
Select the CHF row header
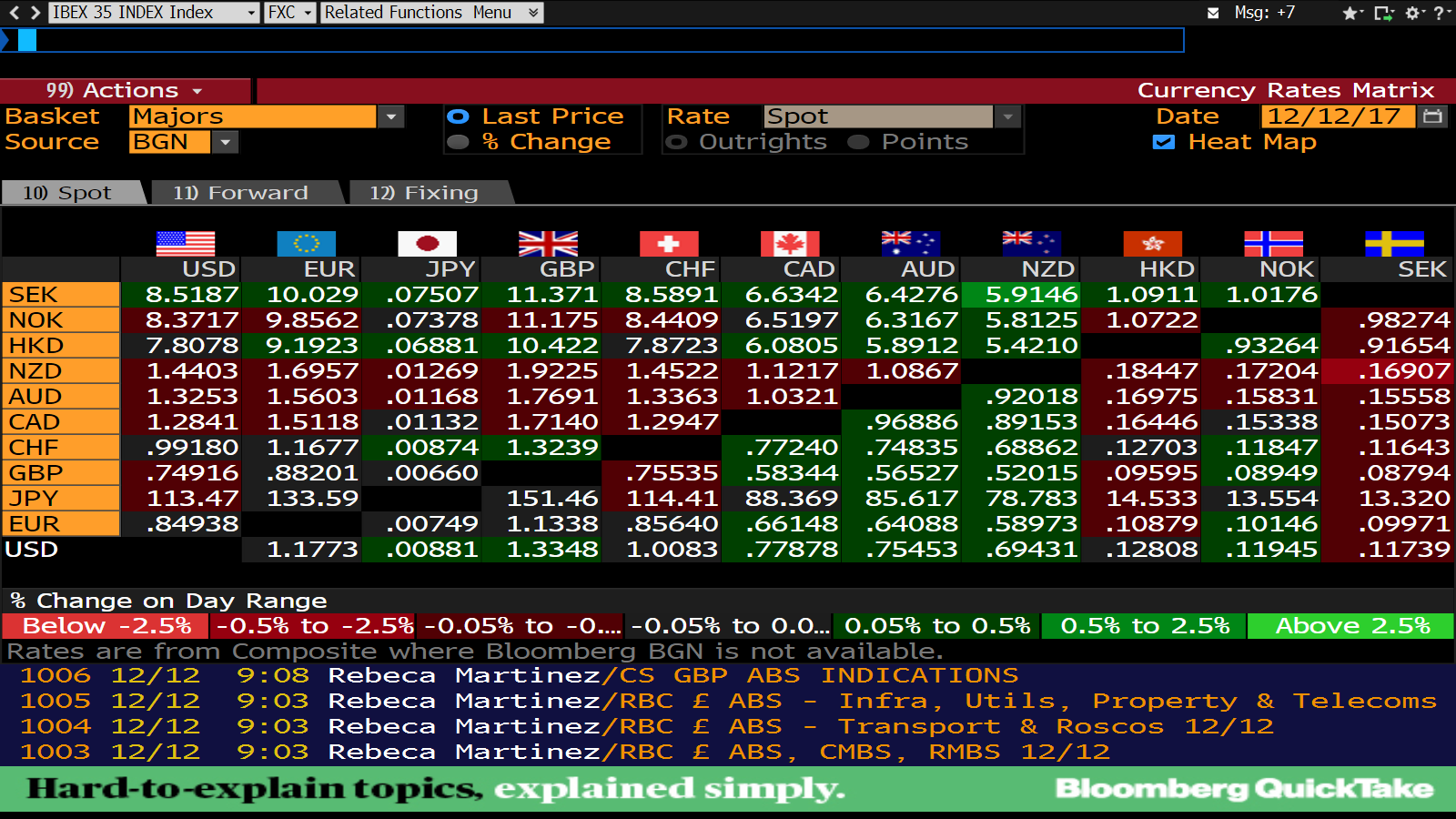point(61,448)
